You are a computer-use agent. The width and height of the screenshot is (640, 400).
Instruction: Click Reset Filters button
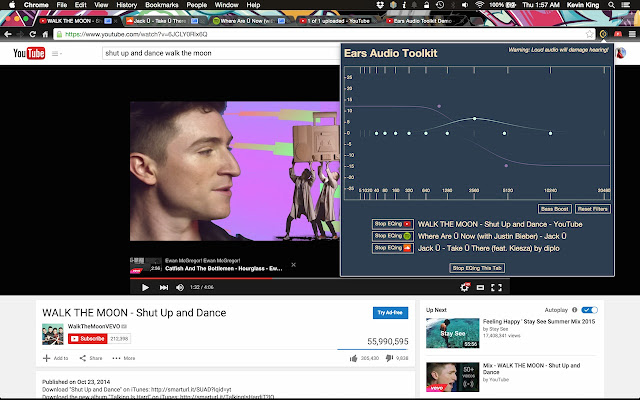593,209
